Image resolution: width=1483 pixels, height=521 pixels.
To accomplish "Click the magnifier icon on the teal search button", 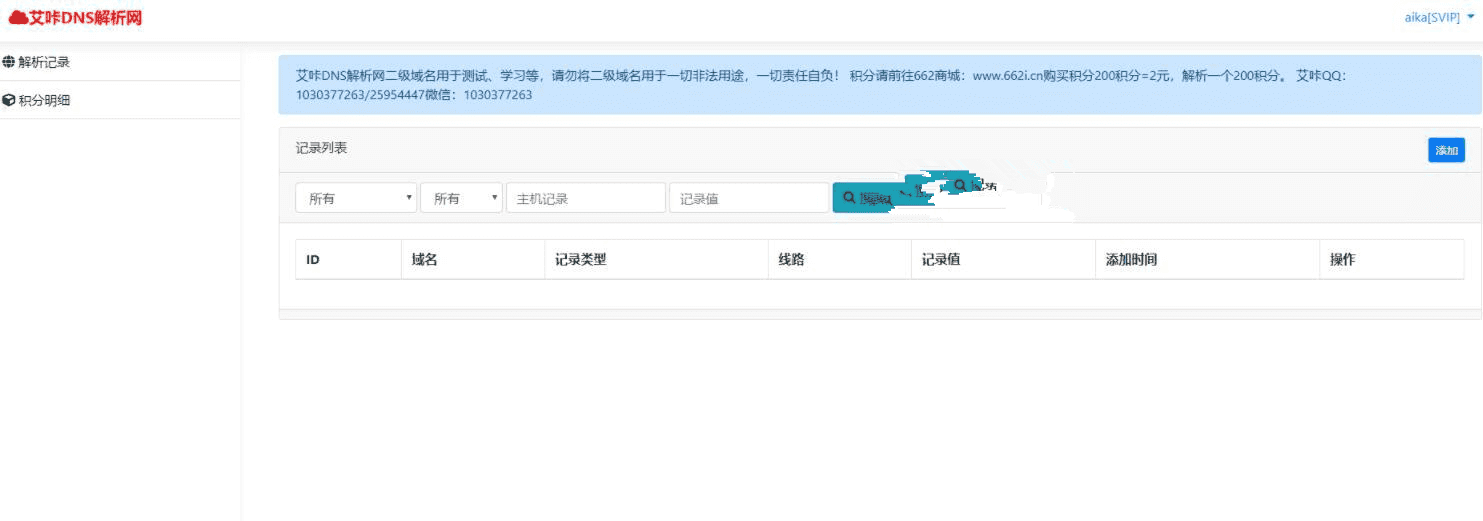I will [850, 198].
